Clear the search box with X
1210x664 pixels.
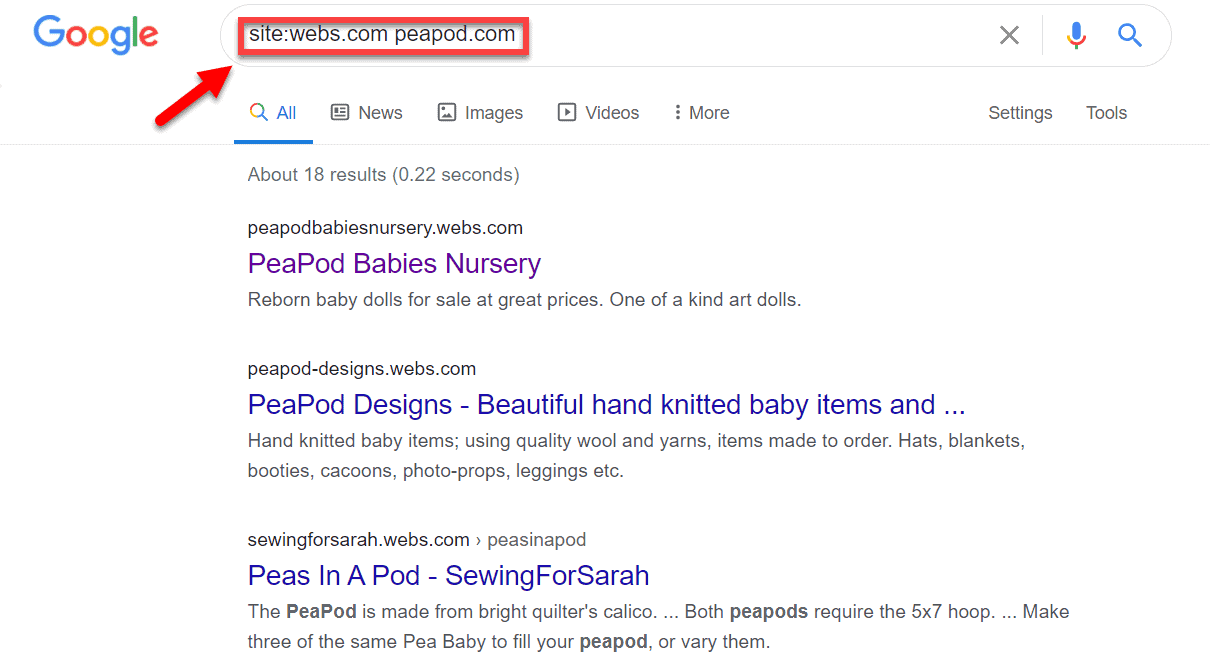click(1010, 36)
